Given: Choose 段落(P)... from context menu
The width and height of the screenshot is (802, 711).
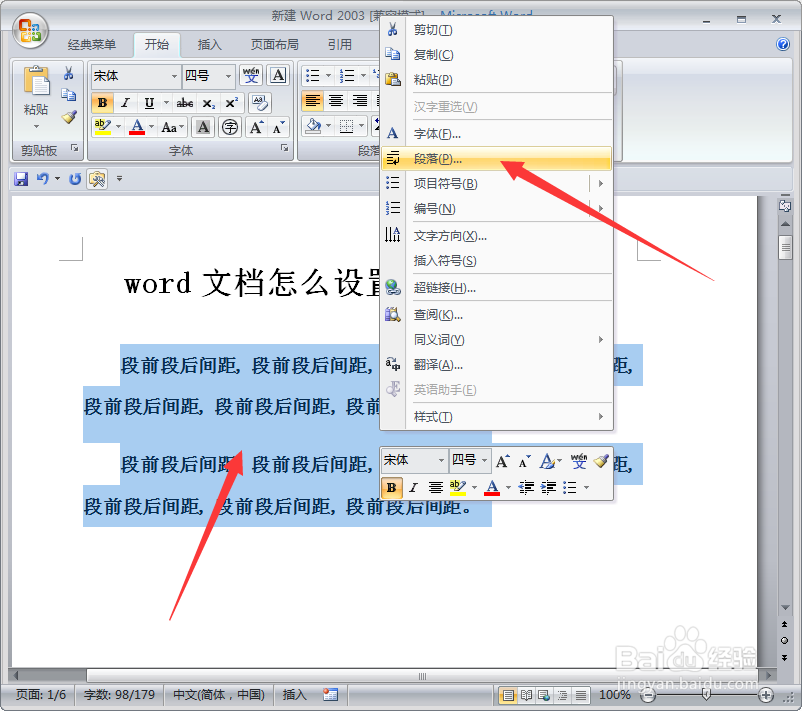Looking at the screenshot, I should click(x=496, y=159).
